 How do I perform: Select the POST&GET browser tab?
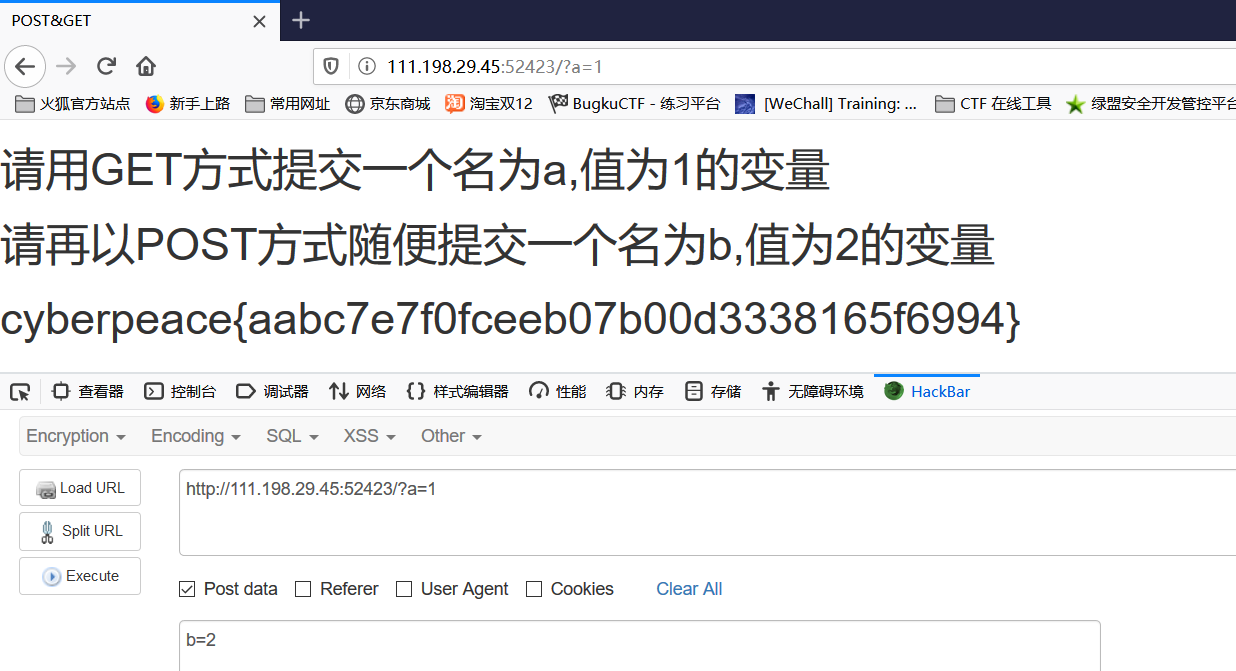(138, 20)
